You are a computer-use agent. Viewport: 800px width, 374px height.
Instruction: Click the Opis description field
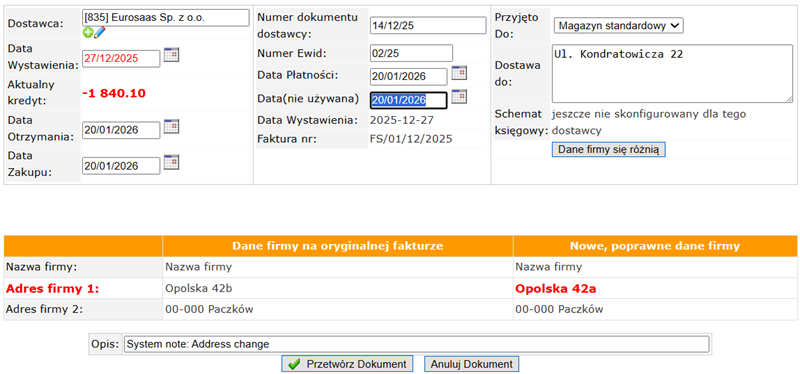(416, 344)
